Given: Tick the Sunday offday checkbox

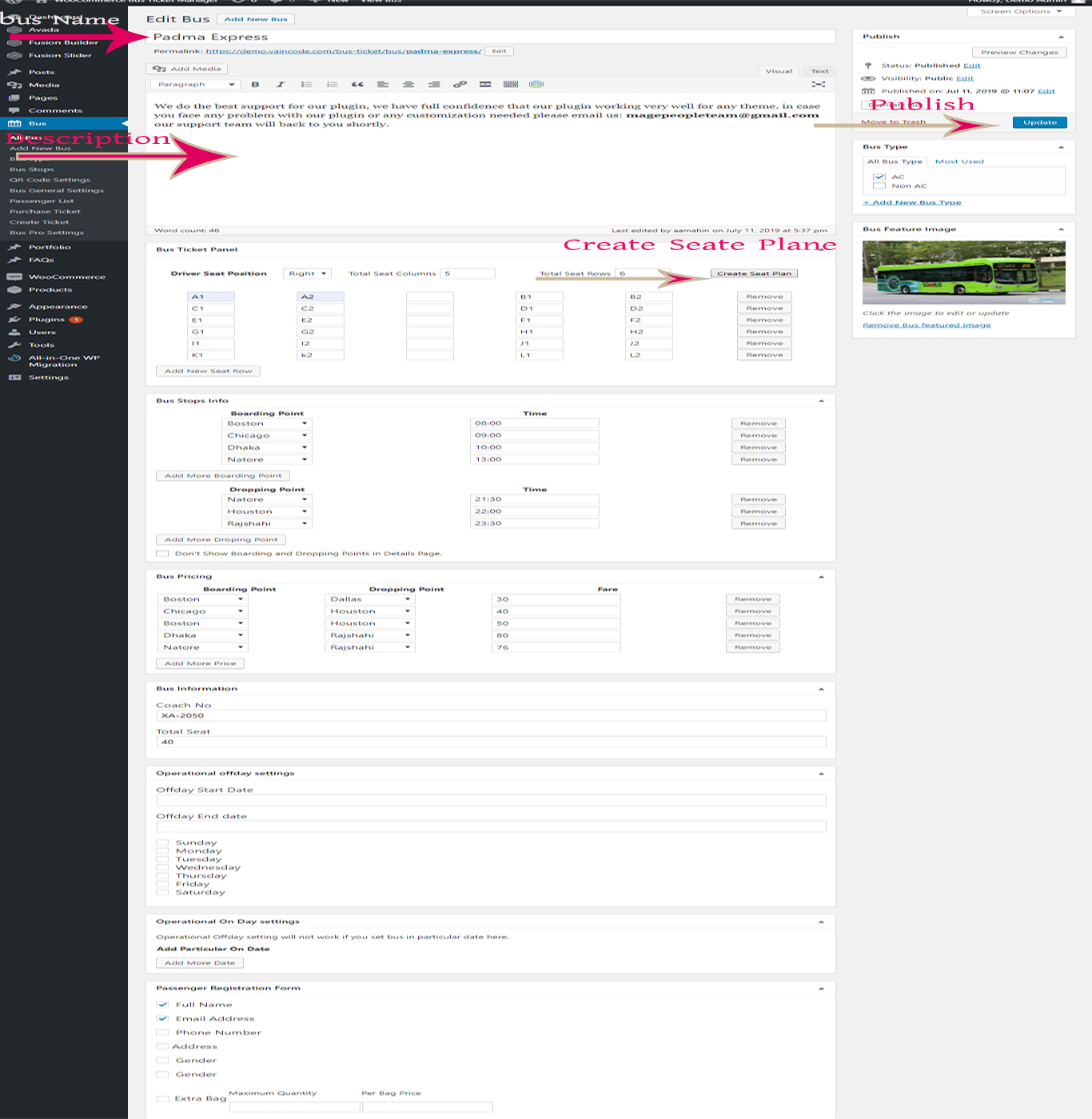Looking at the screenshot, I should (162, 843).
